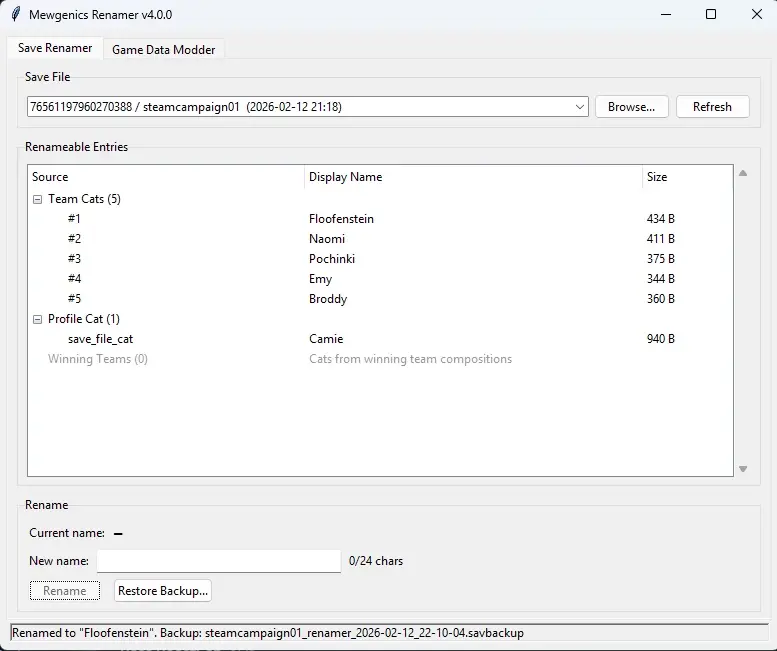The image size is (777, 651).
Task: Open the save file dropdown list
Action: (x=580, y=107)
